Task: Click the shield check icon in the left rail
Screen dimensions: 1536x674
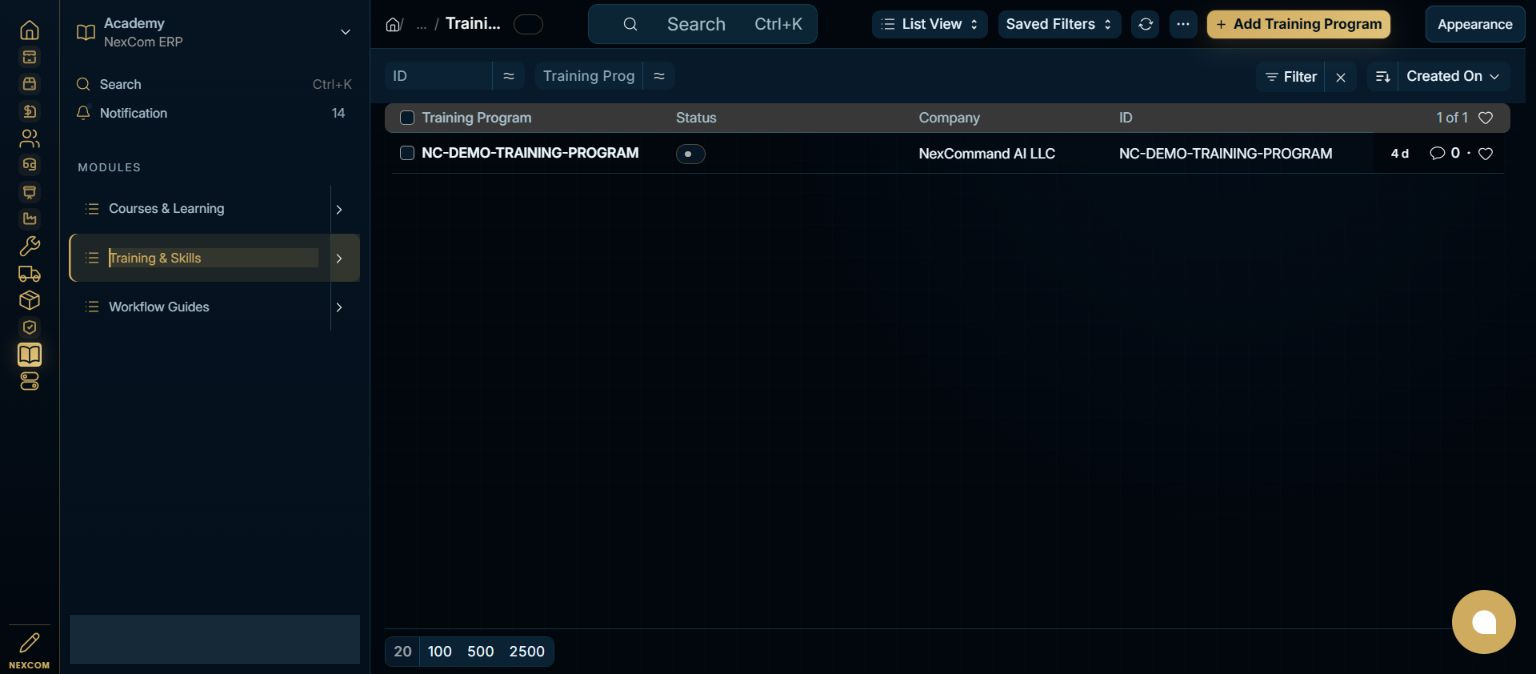Action: (29, 327)
